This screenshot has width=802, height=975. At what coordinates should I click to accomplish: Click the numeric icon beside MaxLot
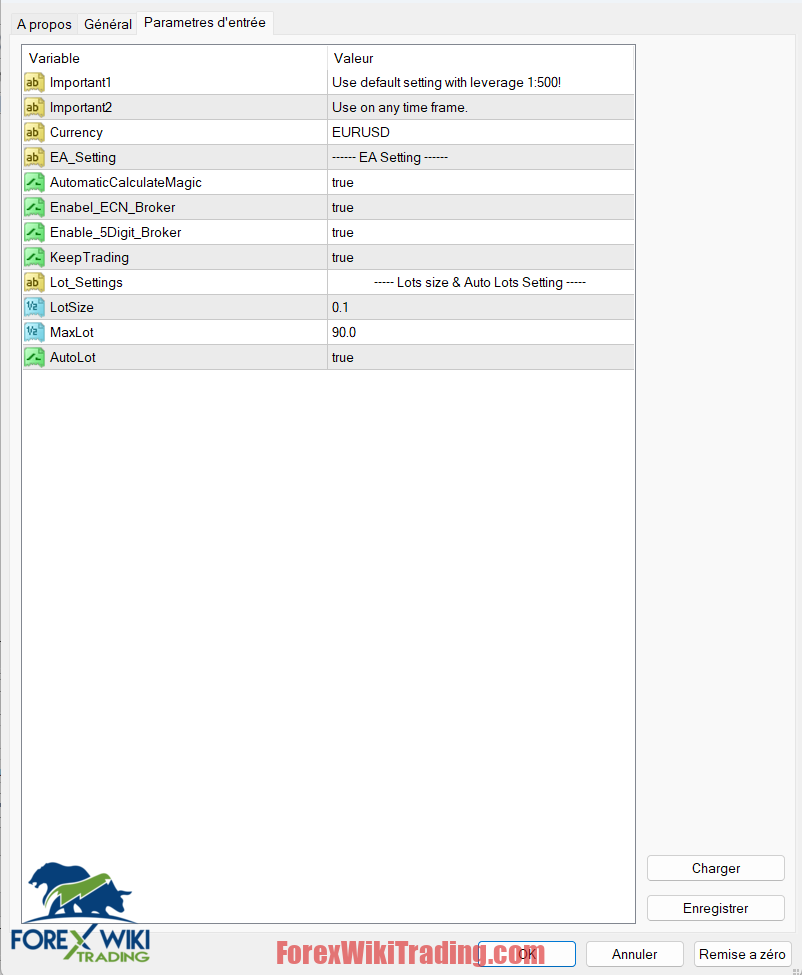(x=34, y=332)
